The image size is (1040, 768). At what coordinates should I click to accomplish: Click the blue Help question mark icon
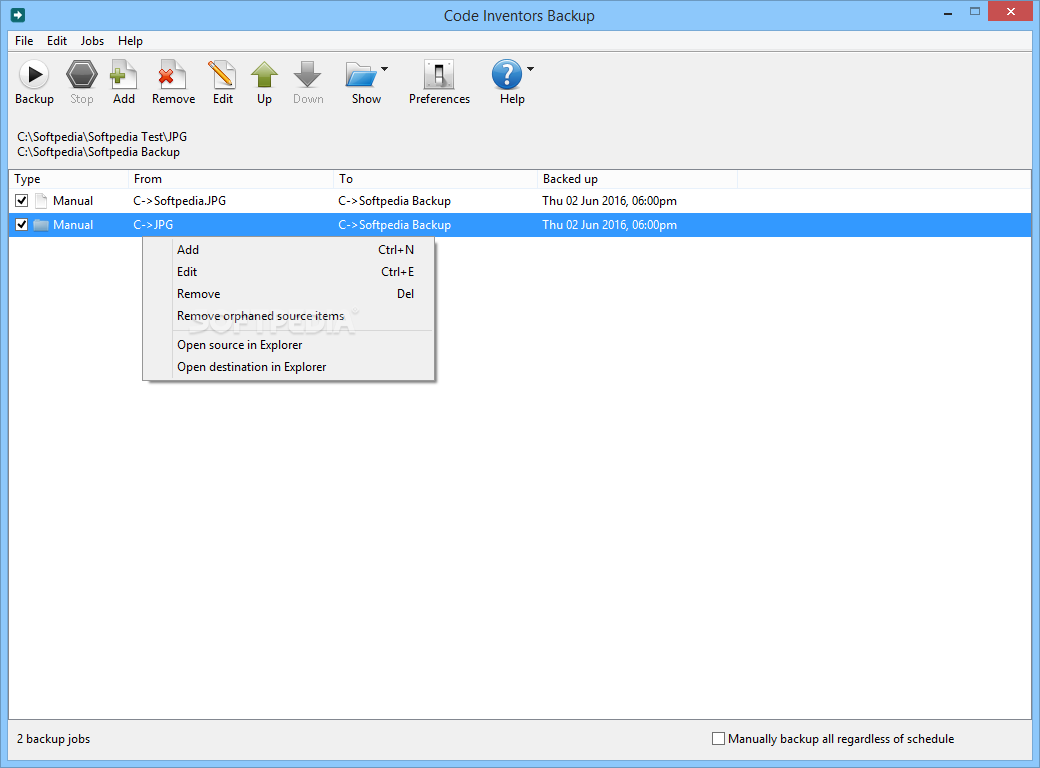point(507,74)
